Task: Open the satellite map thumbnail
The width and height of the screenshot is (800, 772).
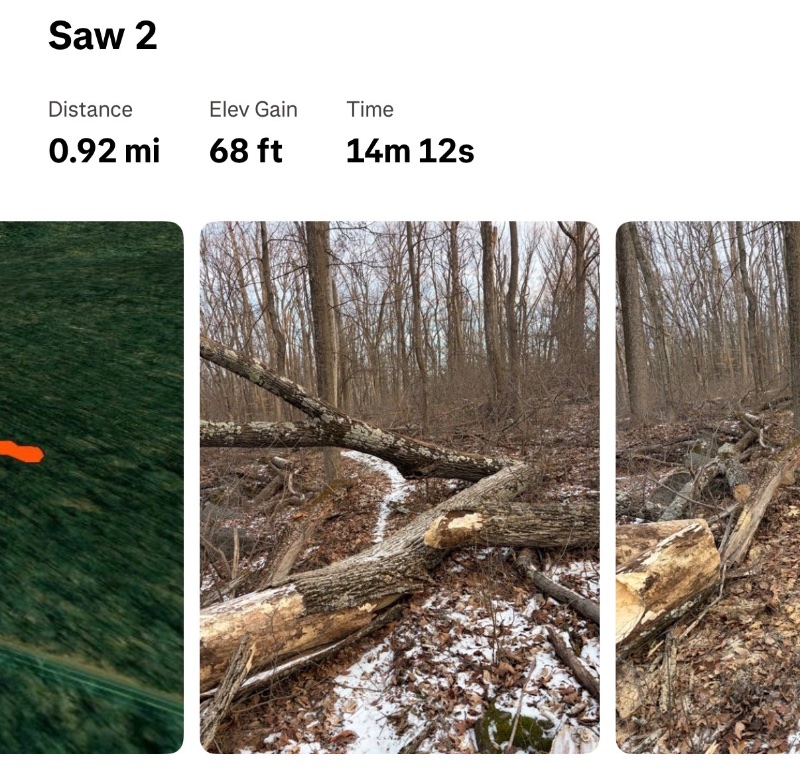Action: [x=91, y=487]
